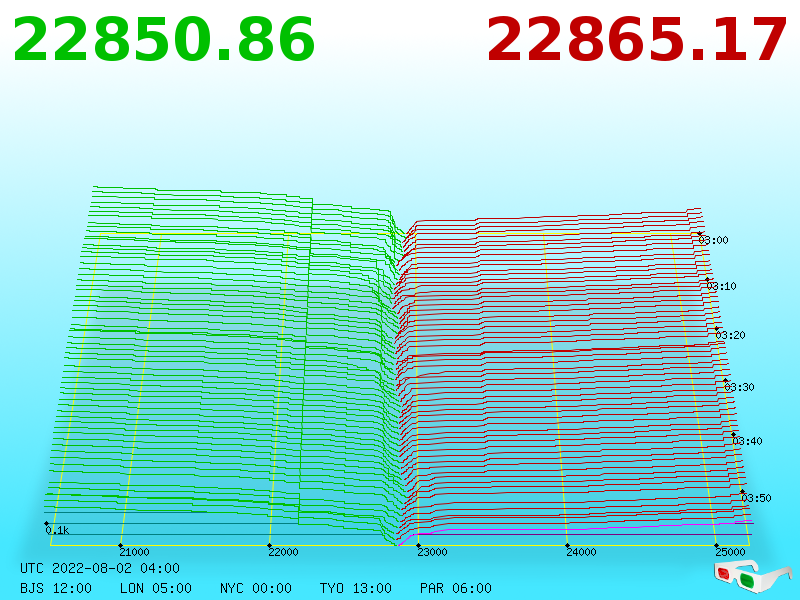This screenshot has height=600, width=800.
Task: Click the 03:20 time axis marker
Action: (x=731, y=335)
